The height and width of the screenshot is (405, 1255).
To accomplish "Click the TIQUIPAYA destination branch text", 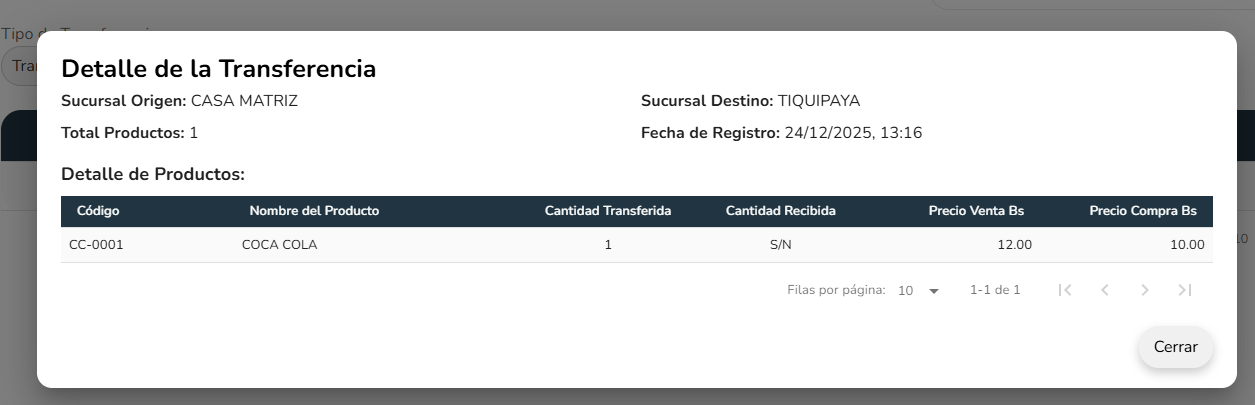I will coord(818,101).
